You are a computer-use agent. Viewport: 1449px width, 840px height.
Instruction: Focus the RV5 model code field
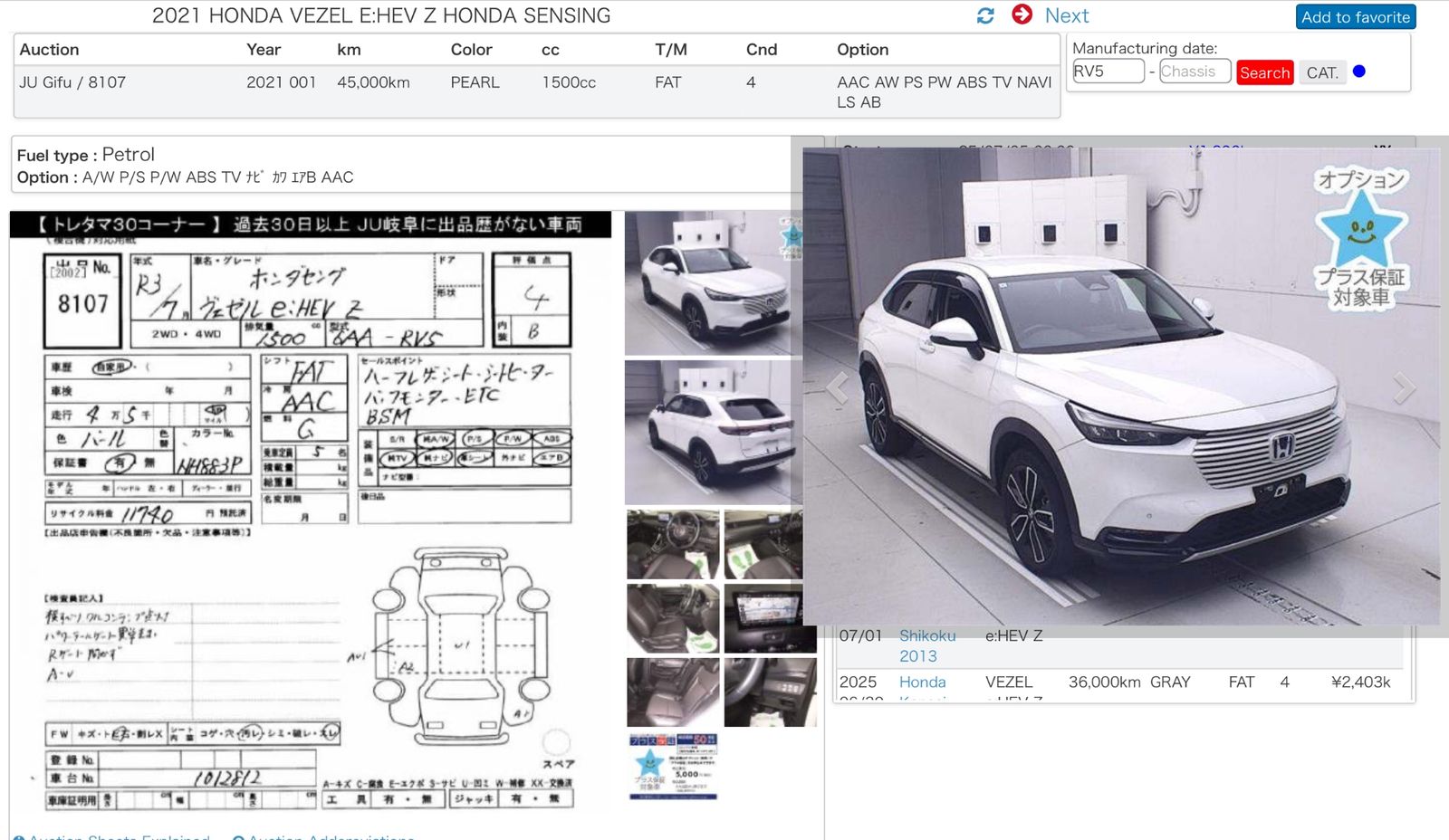coord(1108,72)
